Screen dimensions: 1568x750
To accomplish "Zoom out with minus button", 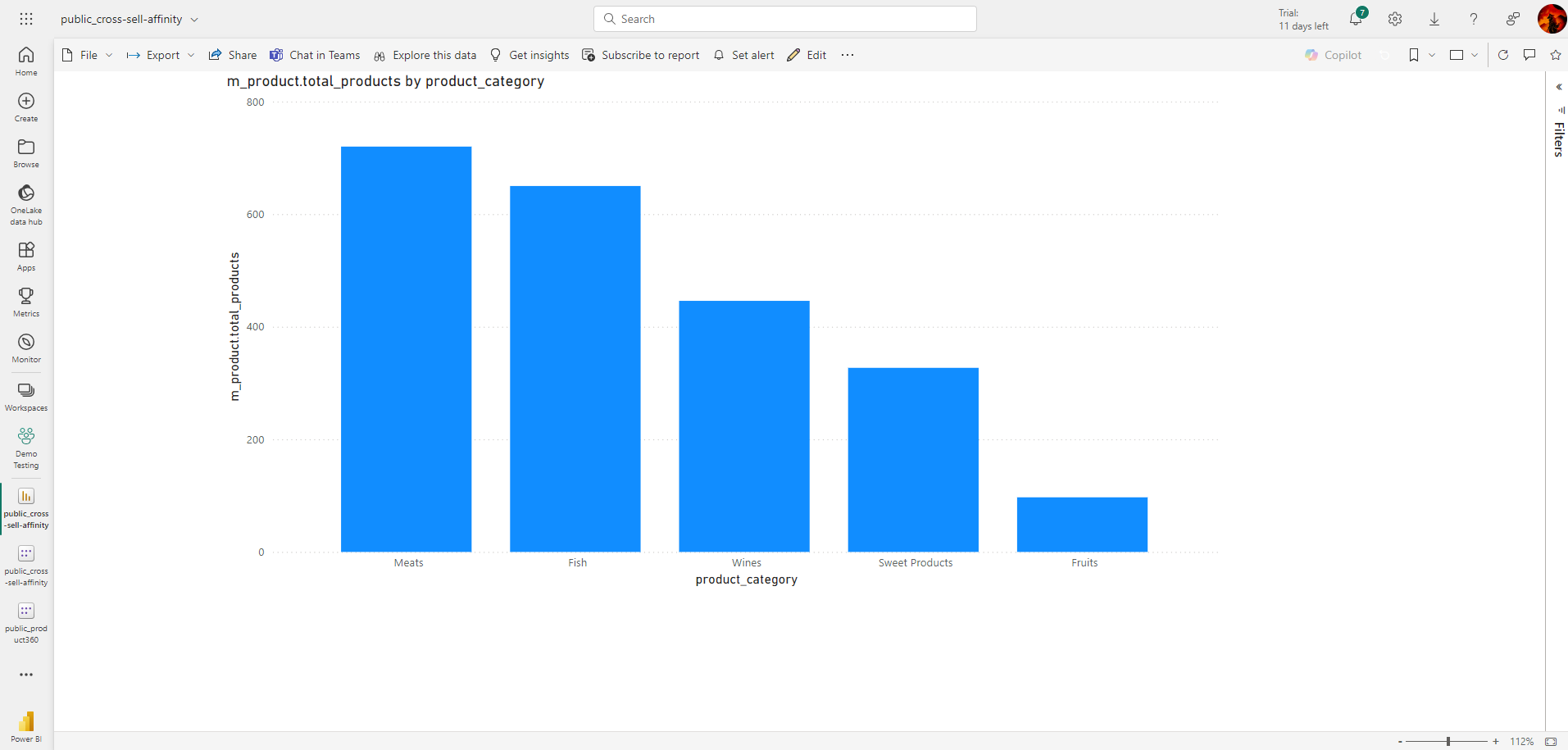I will pos(1400,741).
